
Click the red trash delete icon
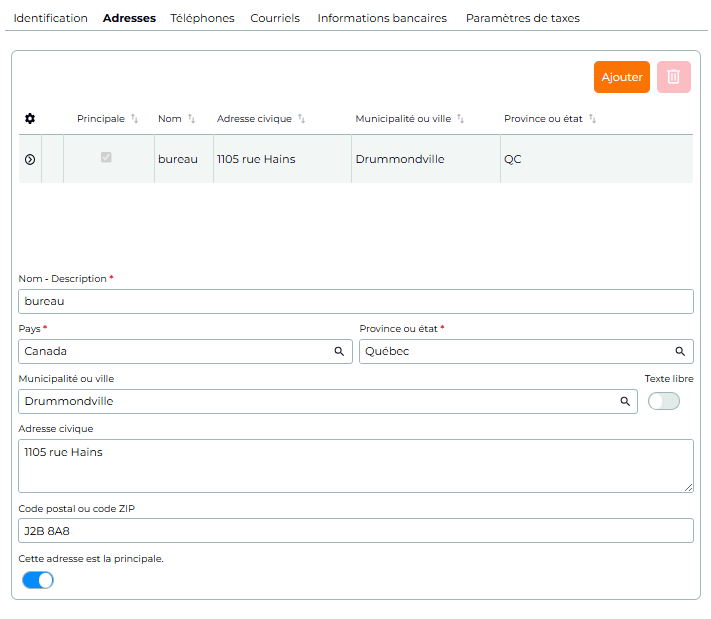pyautogui.click(x=673, y=77)
